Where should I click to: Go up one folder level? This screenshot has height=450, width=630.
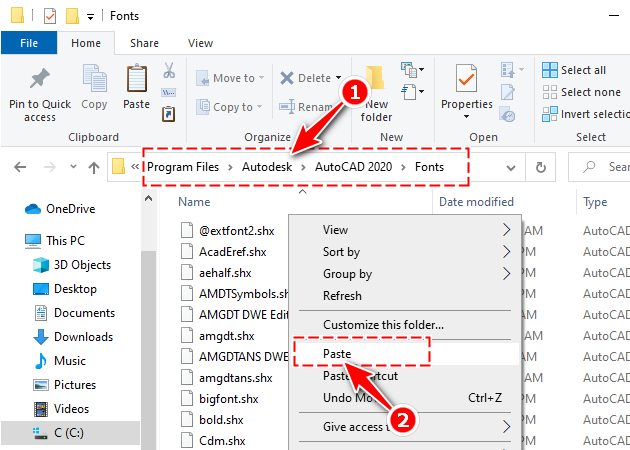[94, 168]
